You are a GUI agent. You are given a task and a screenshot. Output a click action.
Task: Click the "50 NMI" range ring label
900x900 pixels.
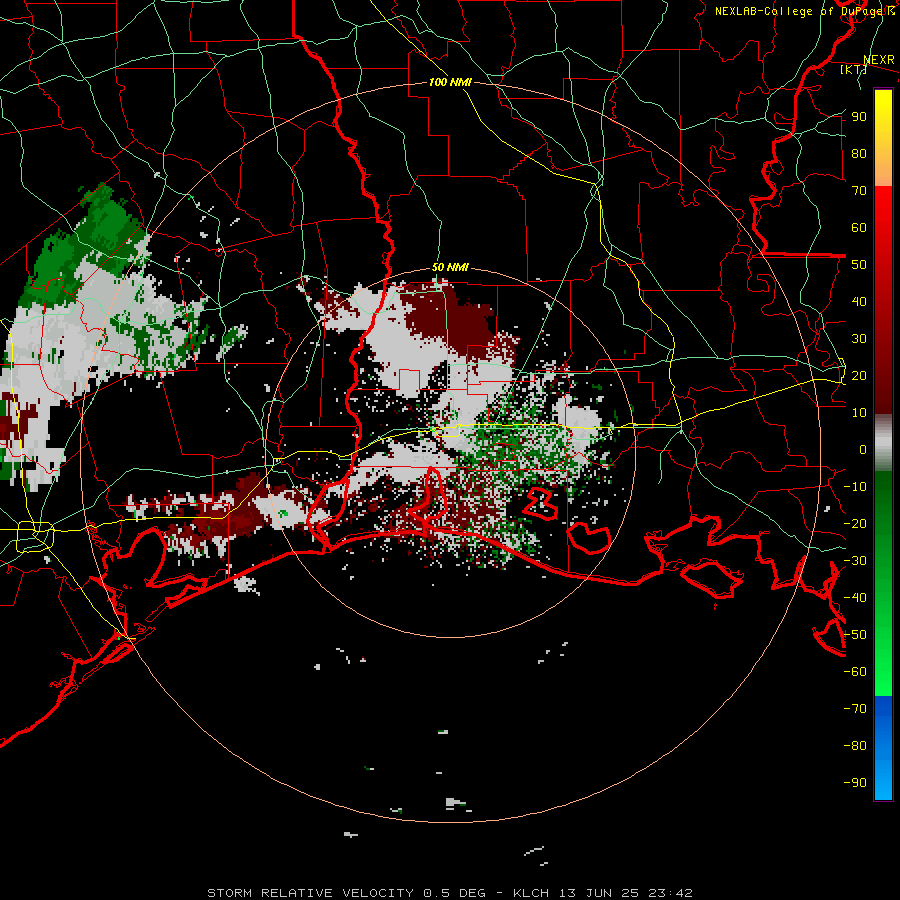point(450,267)
